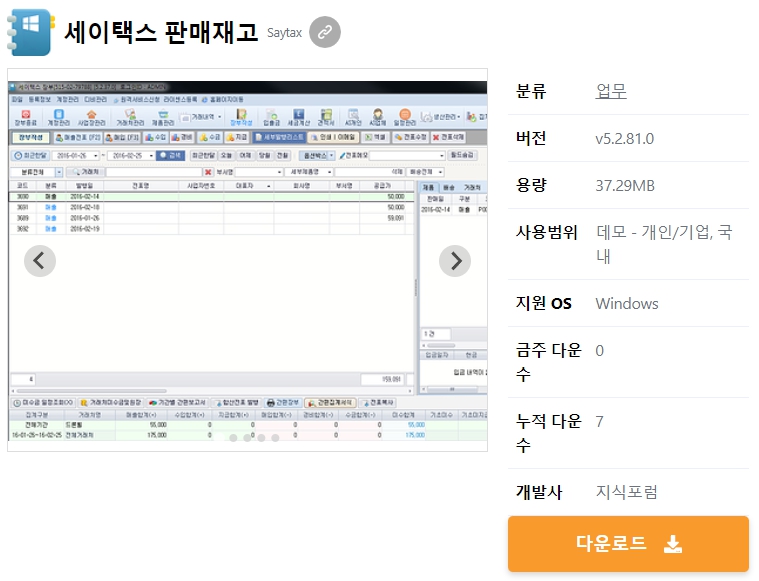Click the usage scope 데모 - 개인/기업, 국내
This screenshot has height=581, width=759.
(x=664, y=244)
